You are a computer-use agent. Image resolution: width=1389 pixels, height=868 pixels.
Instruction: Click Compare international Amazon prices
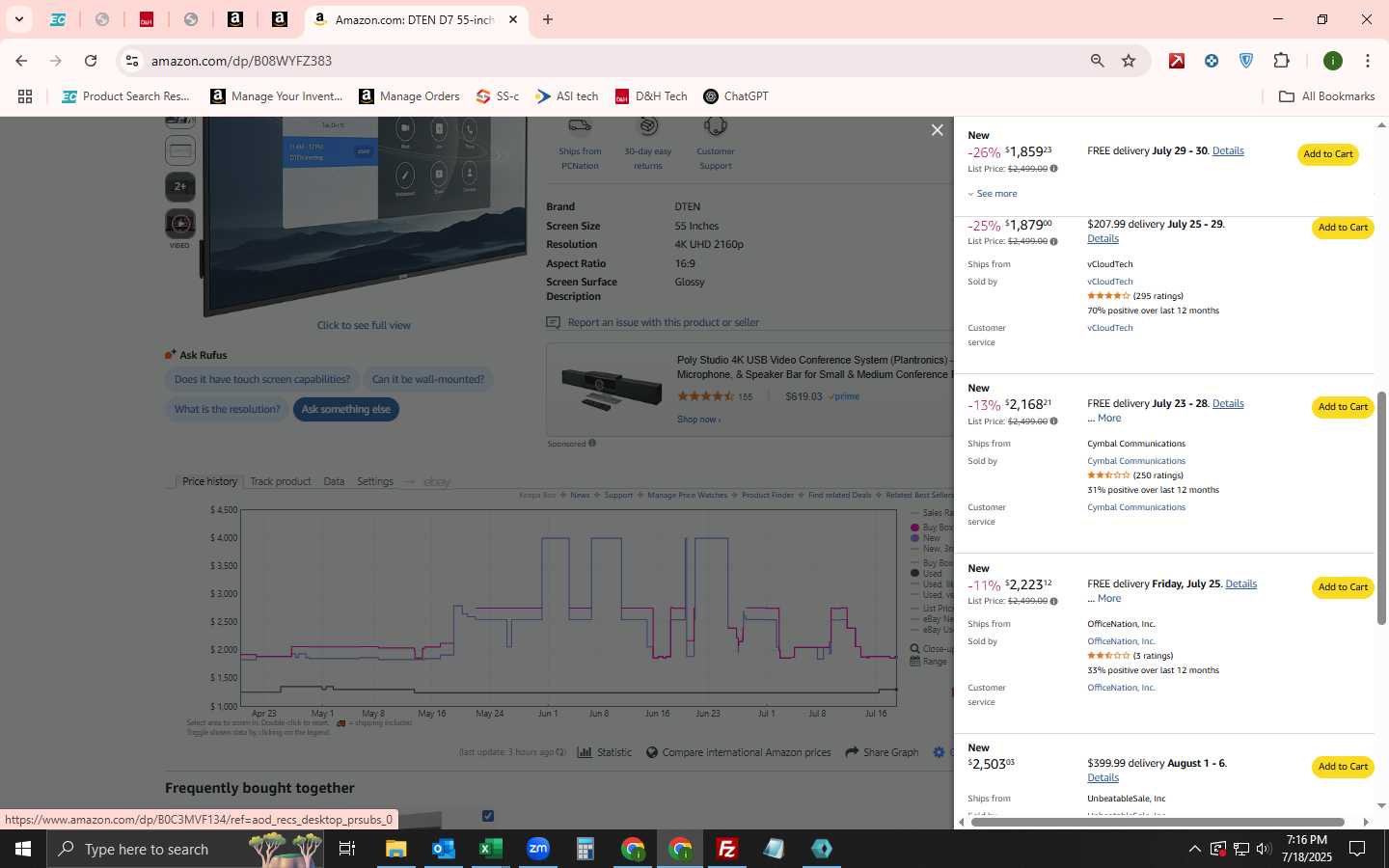[738, 752]
